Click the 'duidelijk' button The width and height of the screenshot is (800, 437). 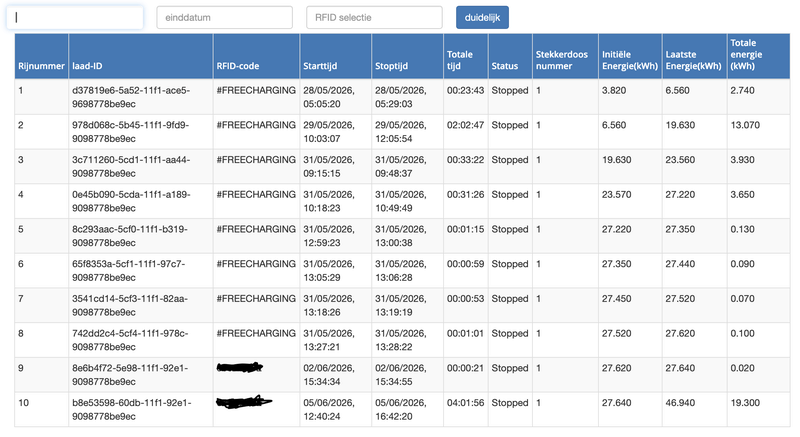(x=482, y=17)
